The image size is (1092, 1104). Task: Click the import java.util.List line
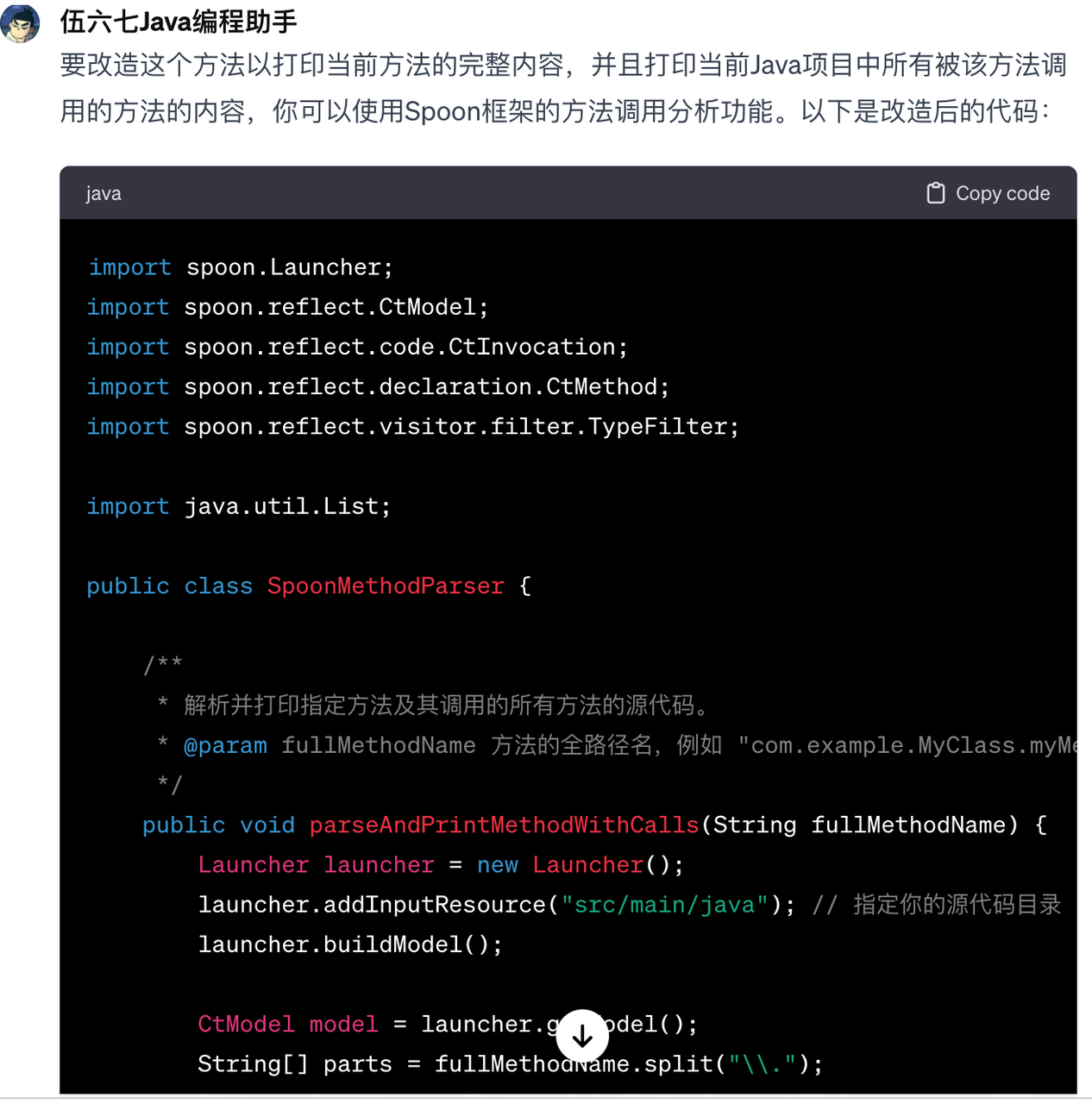238,506
